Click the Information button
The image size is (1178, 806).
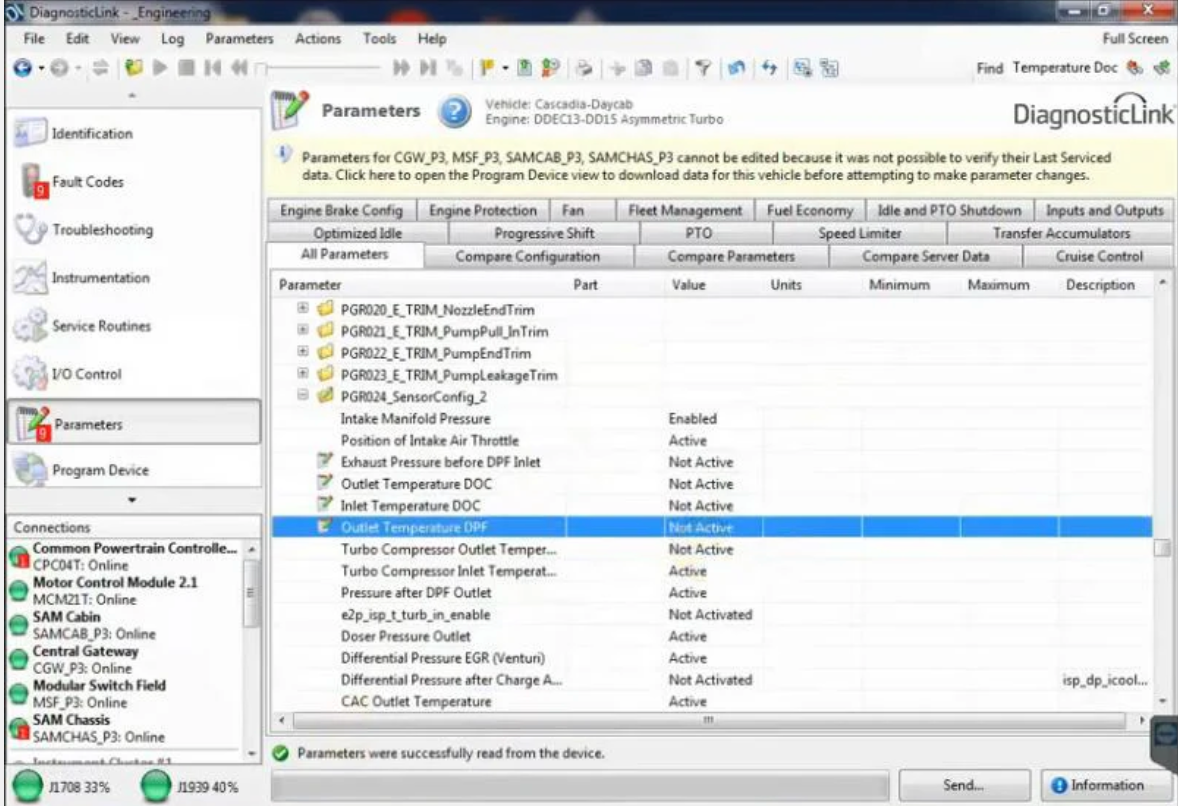[1106, 785]
